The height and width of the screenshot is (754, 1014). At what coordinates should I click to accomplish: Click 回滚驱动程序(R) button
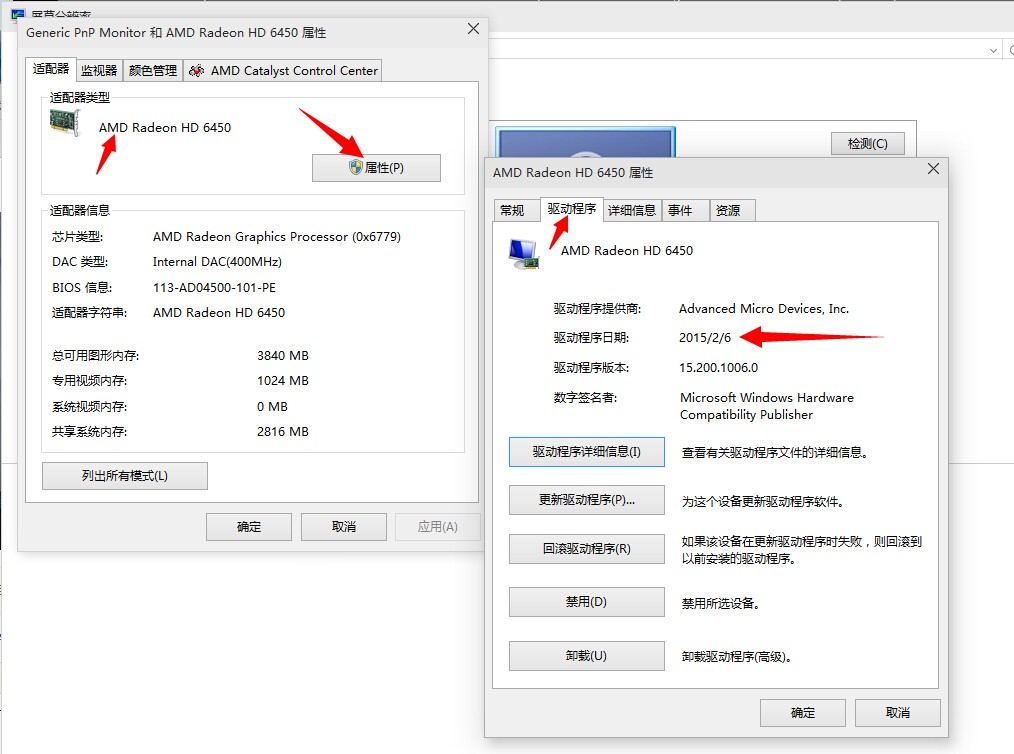coord(587,548)
